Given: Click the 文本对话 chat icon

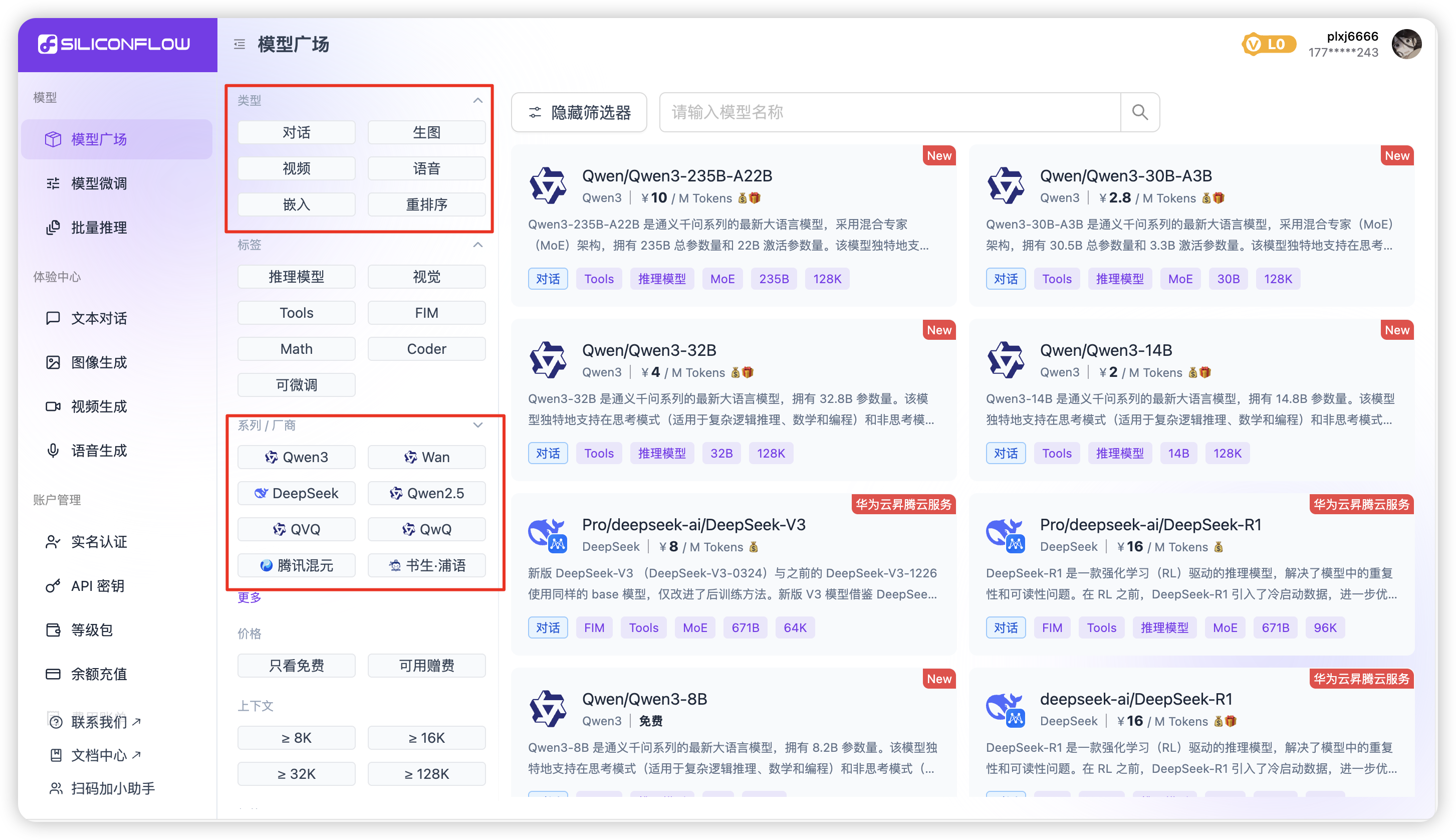Looking at the screenshot, I should (53, 318).
